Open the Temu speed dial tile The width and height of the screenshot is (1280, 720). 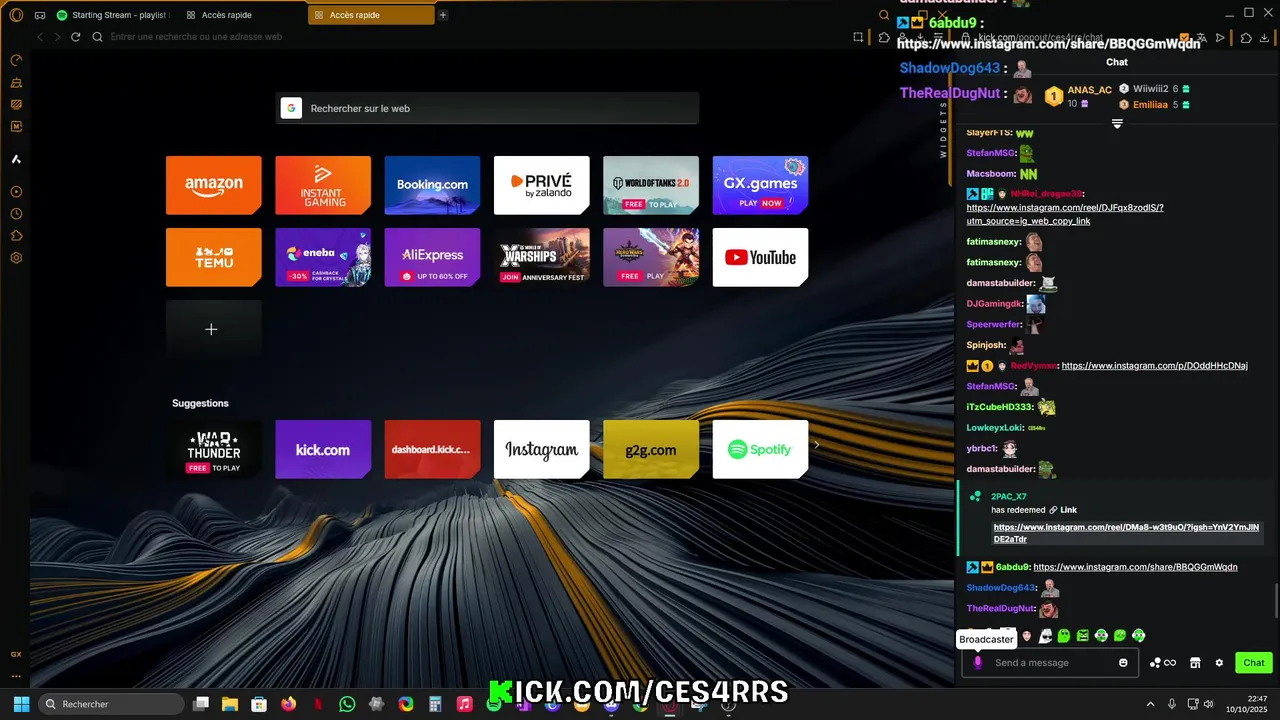pos(214,257)
